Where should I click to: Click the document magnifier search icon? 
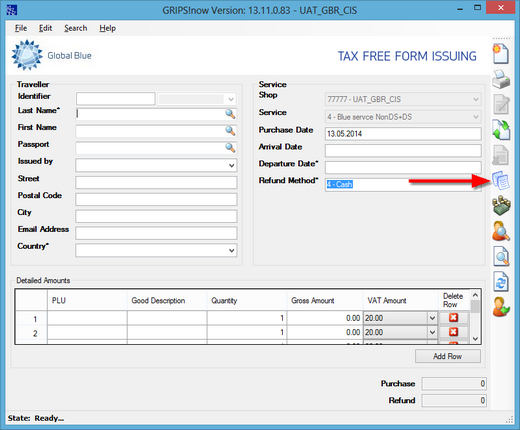(x=501, y=256)
